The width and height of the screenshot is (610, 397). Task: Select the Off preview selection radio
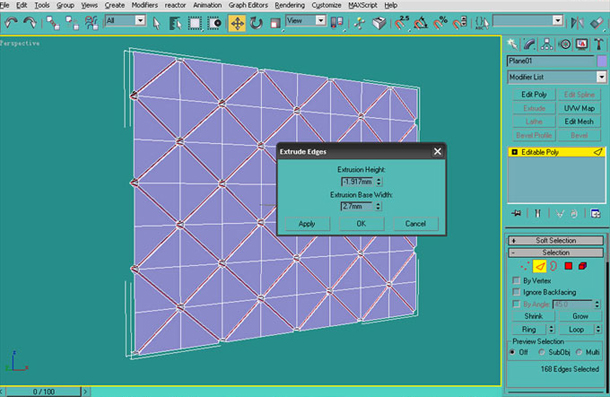coord(513,352)
